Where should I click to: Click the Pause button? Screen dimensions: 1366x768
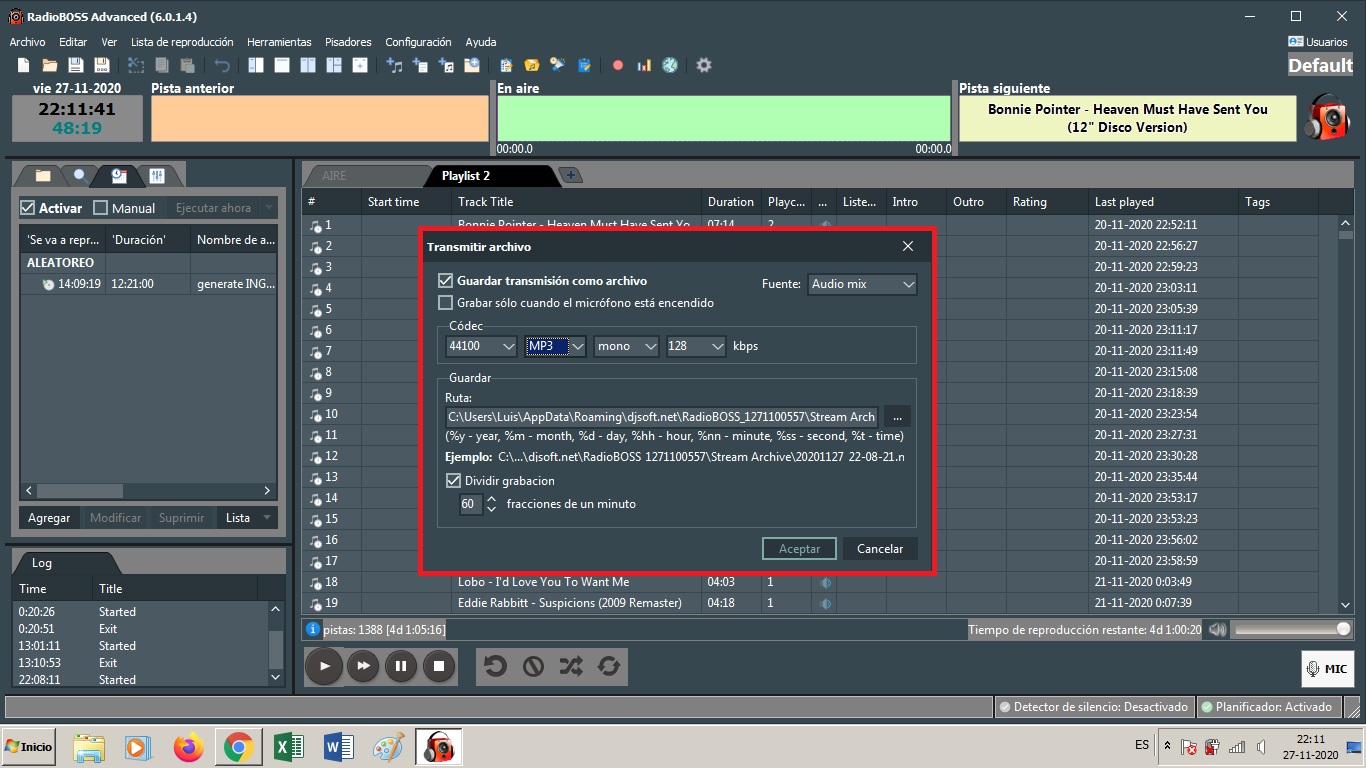click(x=401, y=666)
